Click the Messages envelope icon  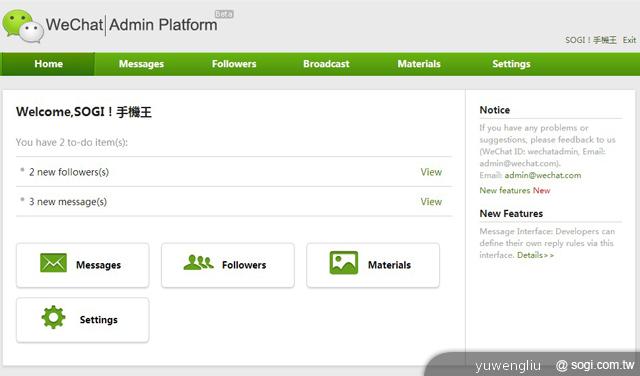coord(53,263)
